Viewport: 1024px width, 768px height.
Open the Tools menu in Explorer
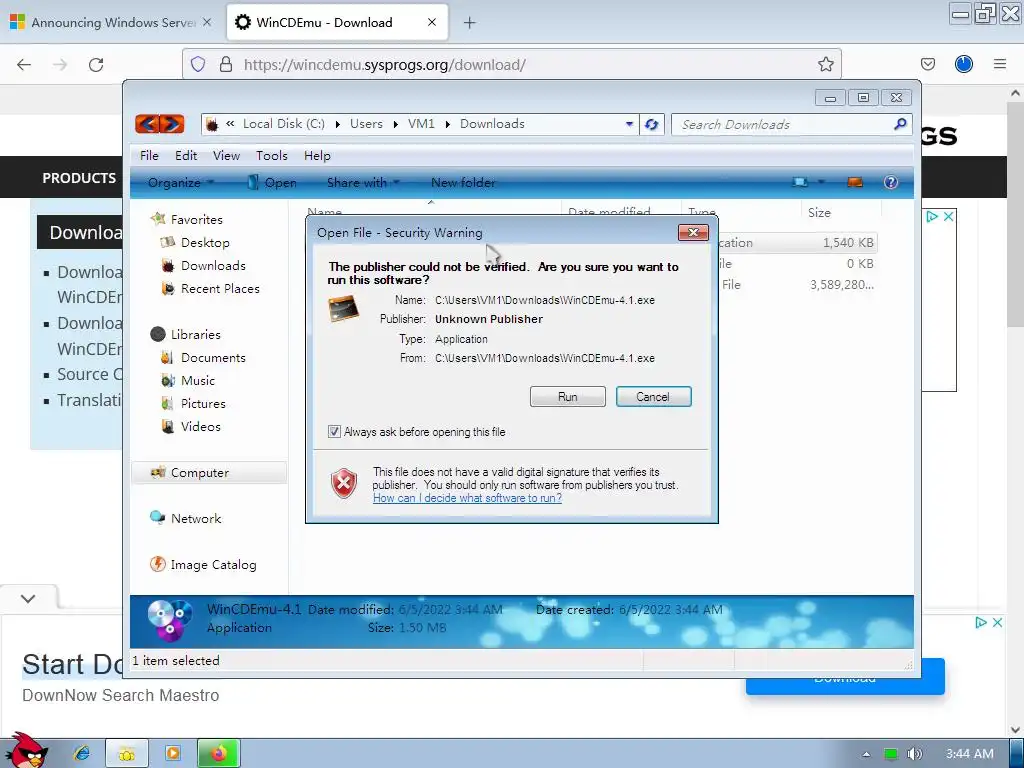[272, 155]
